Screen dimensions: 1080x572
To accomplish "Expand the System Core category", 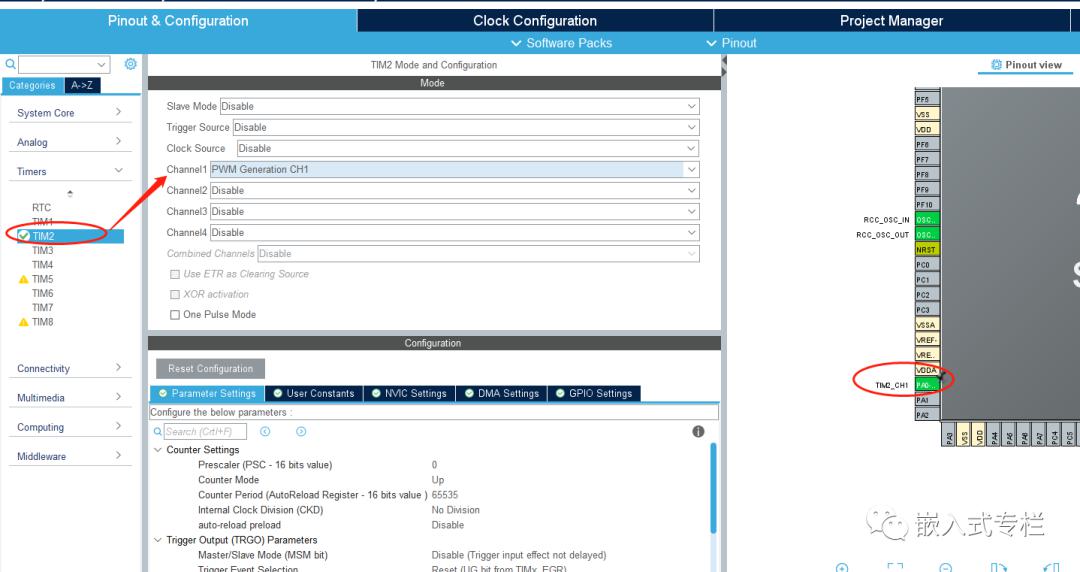I will (70, 112).
